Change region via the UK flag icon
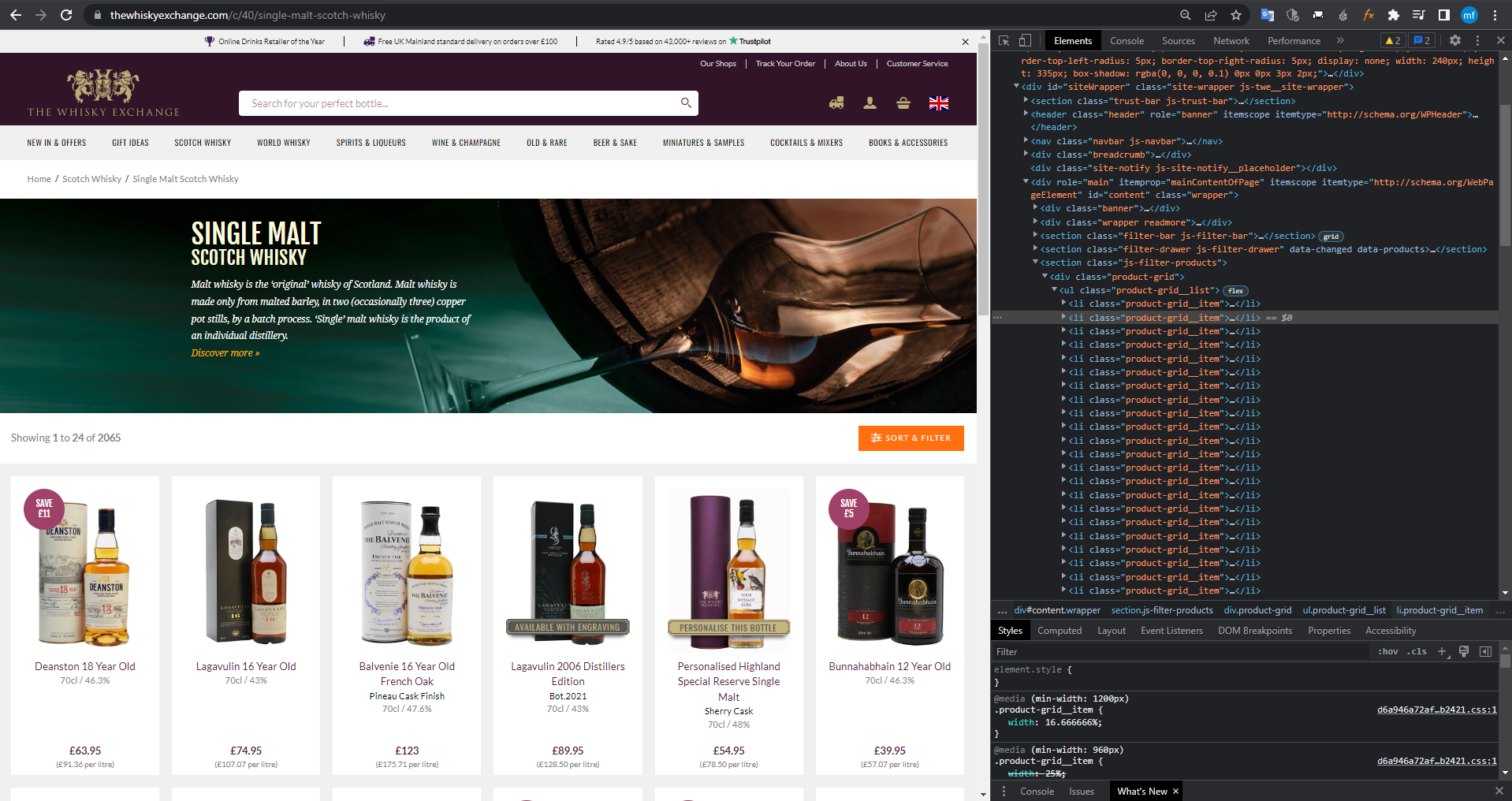The image size is (1512, 801). (x=938, y=103)
